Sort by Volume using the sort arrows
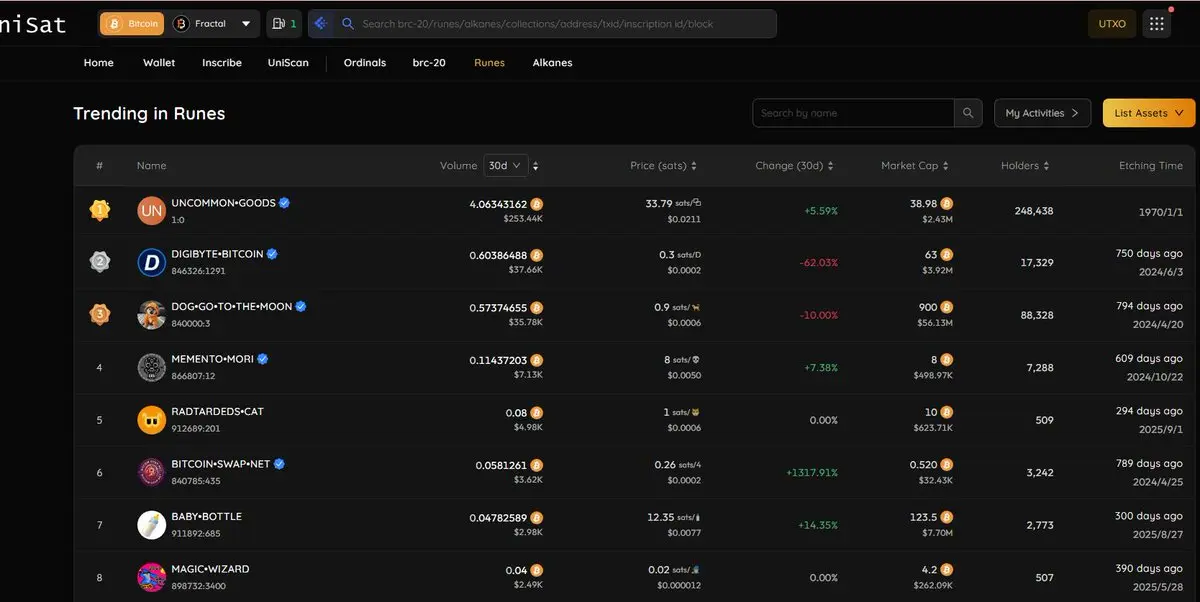The image size is (1200, 602). [536, 166]
